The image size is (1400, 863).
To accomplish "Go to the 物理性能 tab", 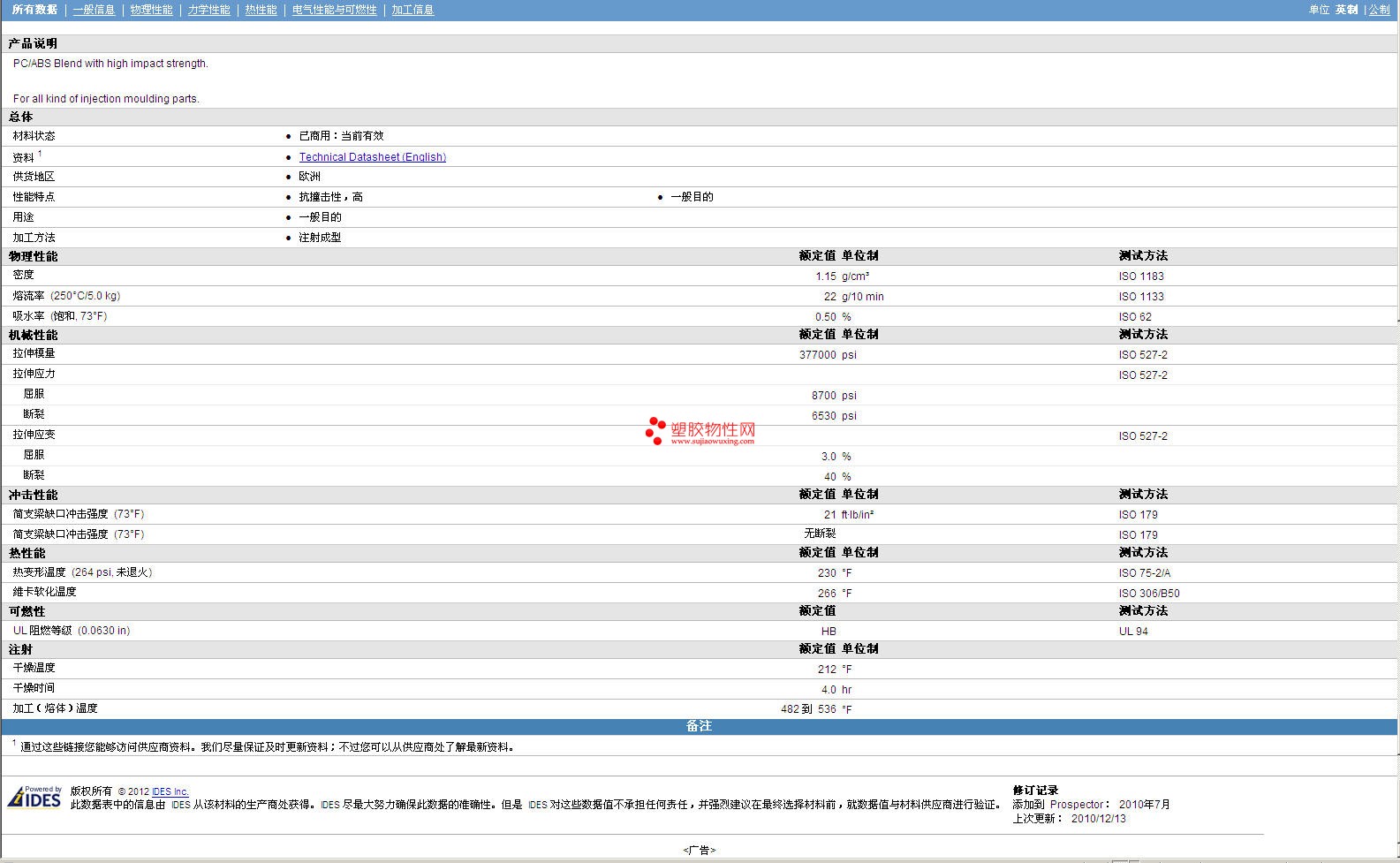I will pos(151,10).
